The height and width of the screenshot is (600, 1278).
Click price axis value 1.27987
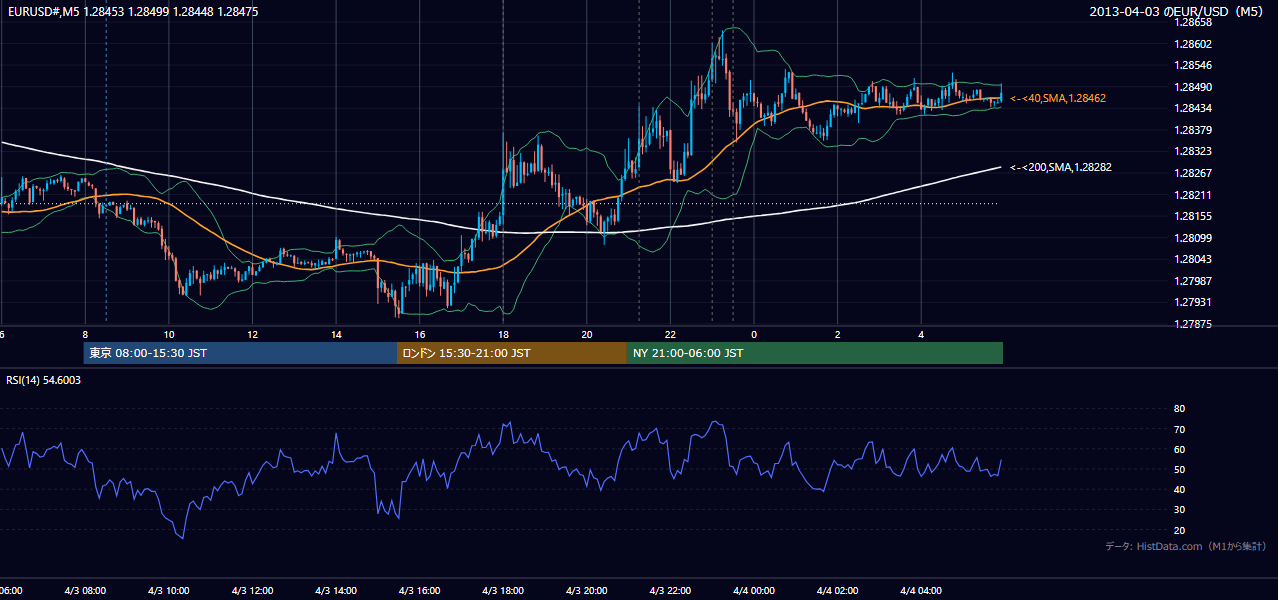pyautogui.click(x=1193, y=281)
